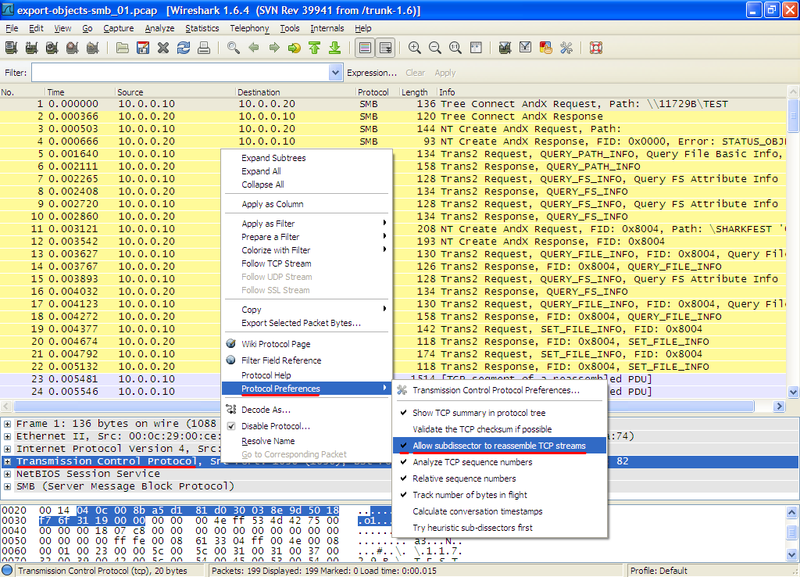Image resolution: width=800 pixels, height=577 pixels.
Task: Expand the Frame 1 tree node
Action: point(7,423)
